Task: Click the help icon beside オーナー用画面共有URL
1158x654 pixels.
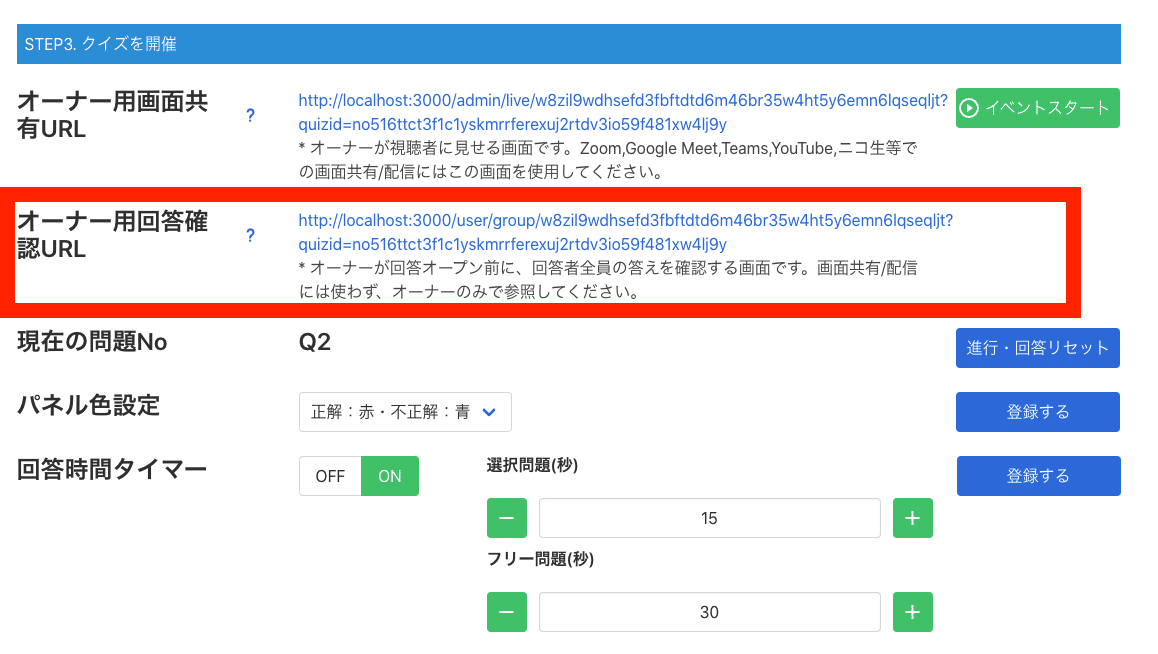Action: [250, 115]
